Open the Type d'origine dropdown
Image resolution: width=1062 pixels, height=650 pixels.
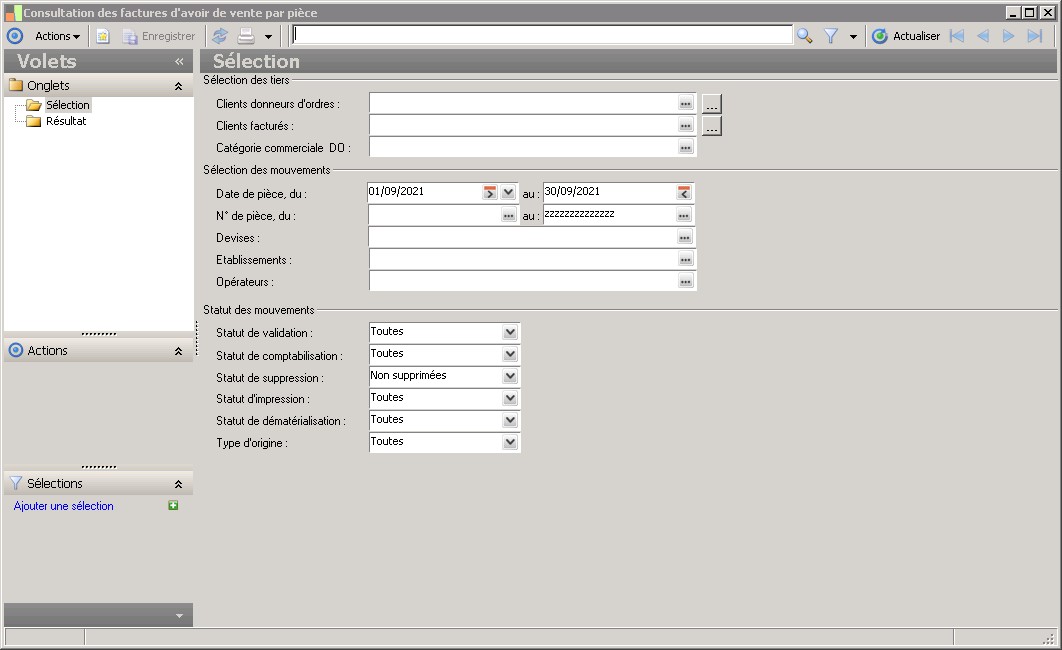pyautogui.click(x=510, y=442)
